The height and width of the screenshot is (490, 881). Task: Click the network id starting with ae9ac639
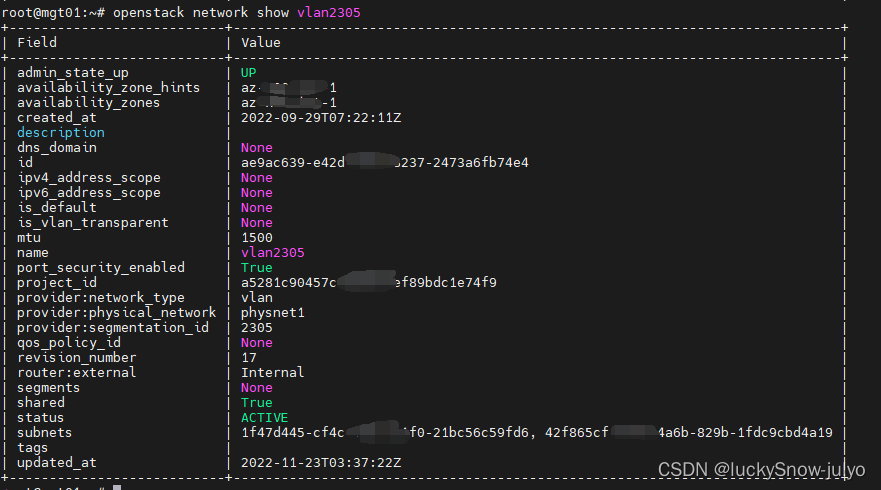click(385, 163)
